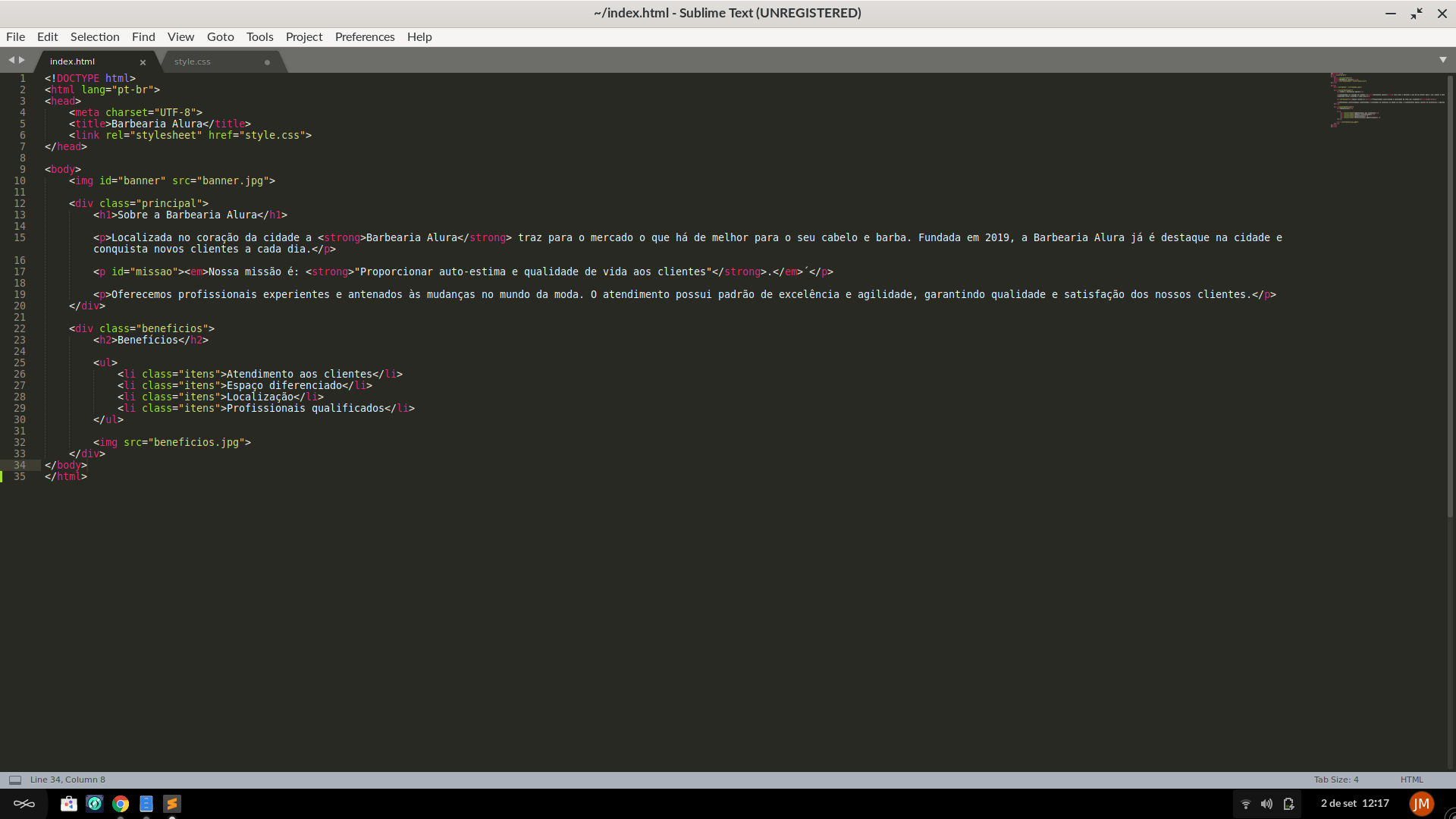Click the minimap code preview
The width and height of the screenshot is (1456, 819).
pyautogui.click(x=1386, y=99)
